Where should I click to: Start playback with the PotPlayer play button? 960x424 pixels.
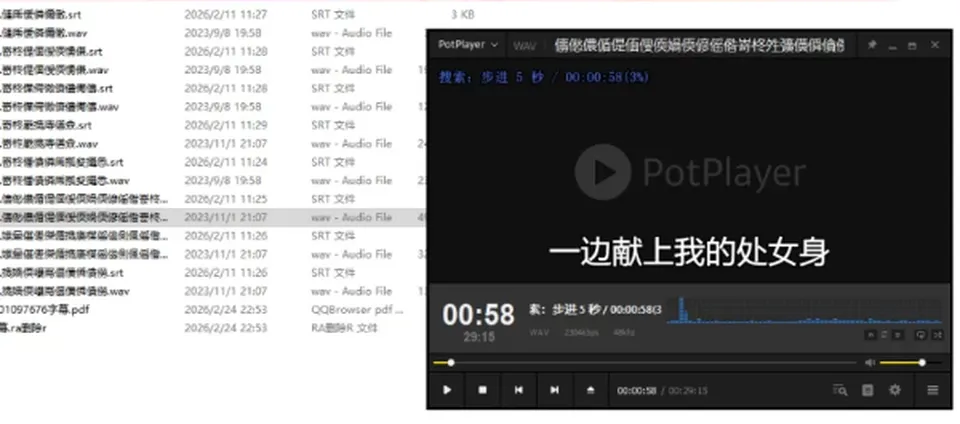coord(447,390)
